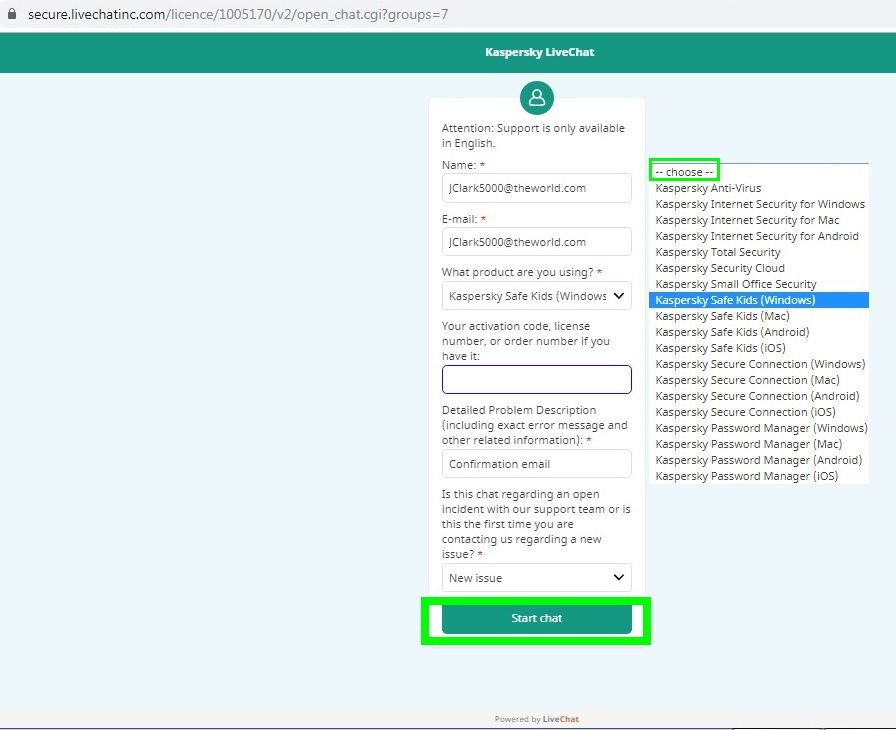Viewport: 896px width, 730px height.
Task: Select the '-- choose --' option
Action: [x=684, y=172]
